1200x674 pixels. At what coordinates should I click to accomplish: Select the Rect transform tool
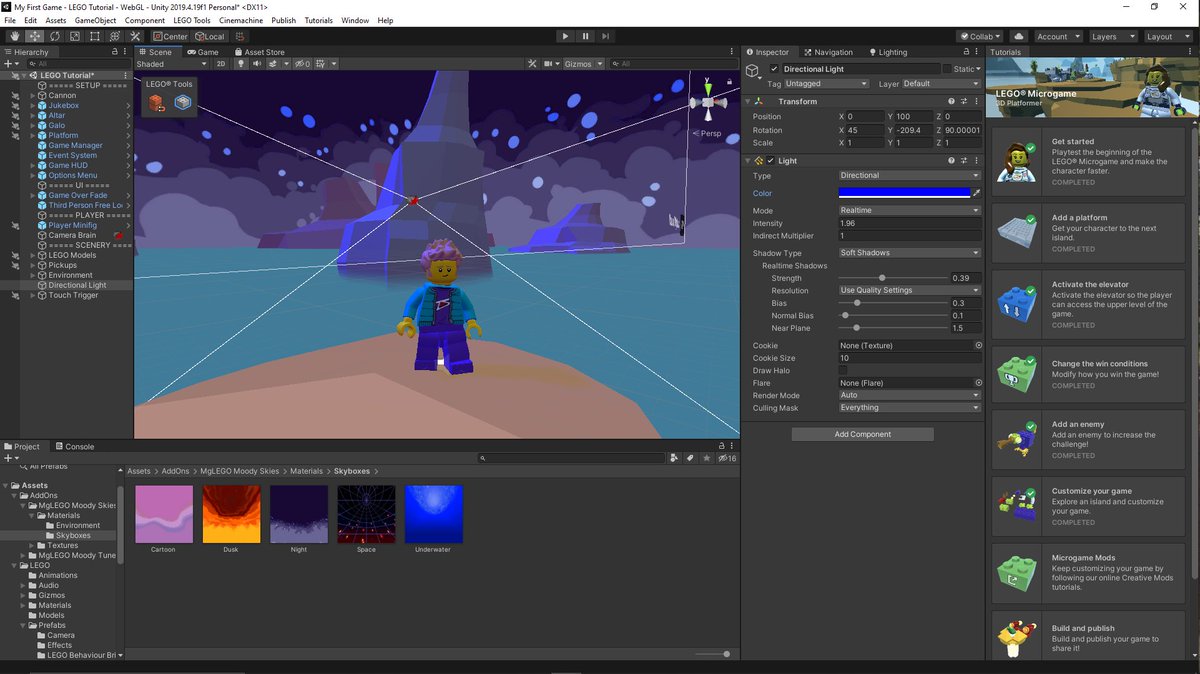(x=94, y=36)
